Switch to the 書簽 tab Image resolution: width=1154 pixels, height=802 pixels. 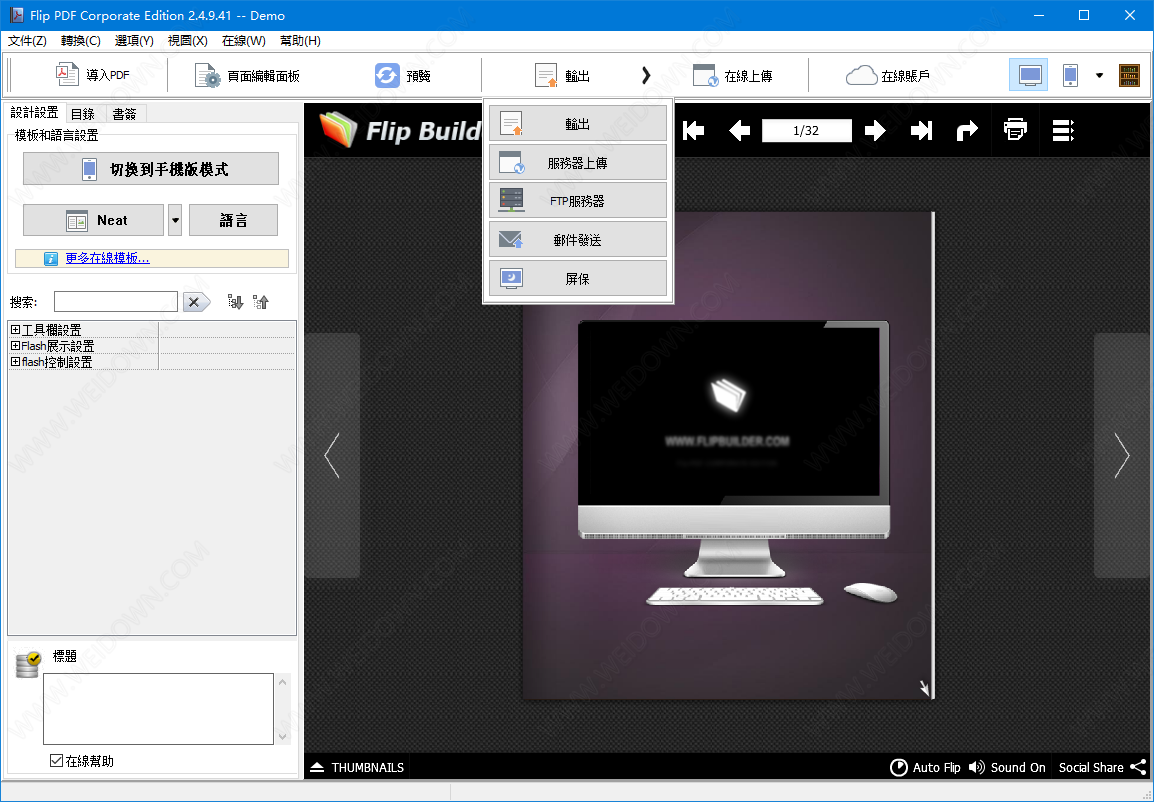(x=124, y=113)
